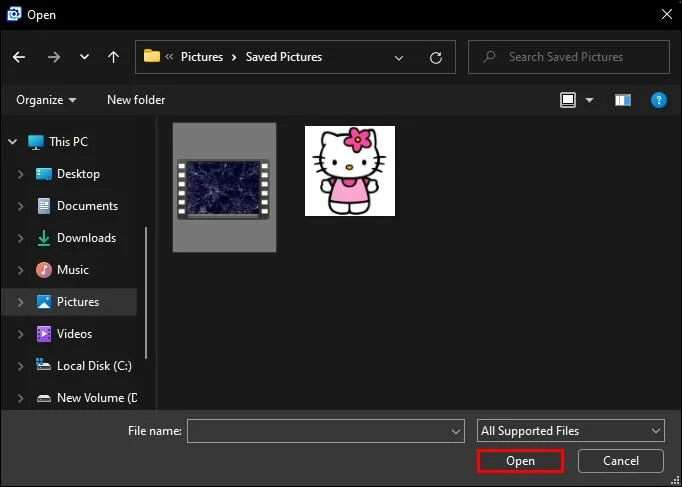Expand the Local Disk (C:) node
Screen dimensions: 682x487
point(20,366)
